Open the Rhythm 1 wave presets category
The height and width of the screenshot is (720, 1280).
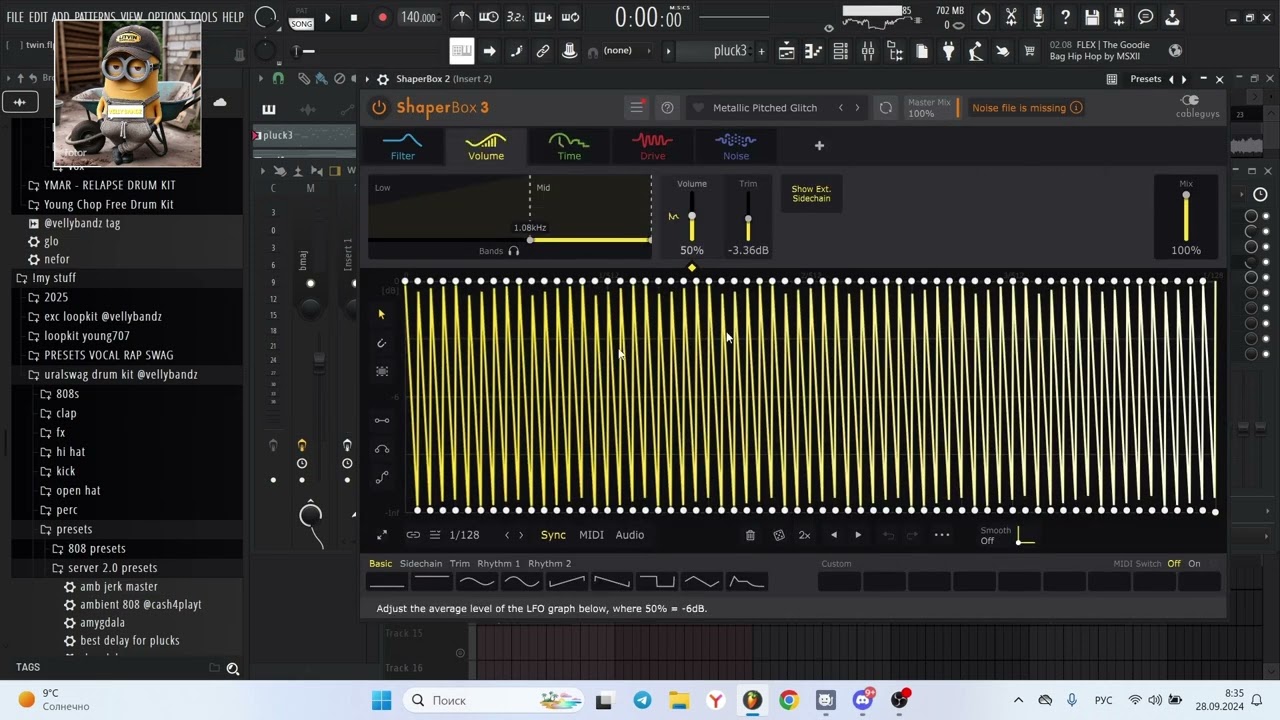click(499, 564)
